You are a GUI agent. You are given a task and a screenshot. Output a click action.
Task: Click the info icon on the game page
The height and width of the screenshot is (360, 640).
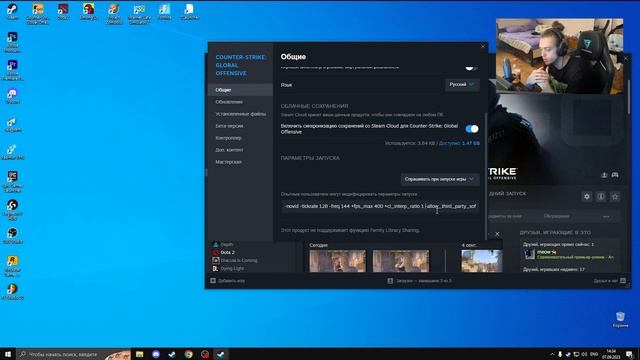(x=601, y=197)
